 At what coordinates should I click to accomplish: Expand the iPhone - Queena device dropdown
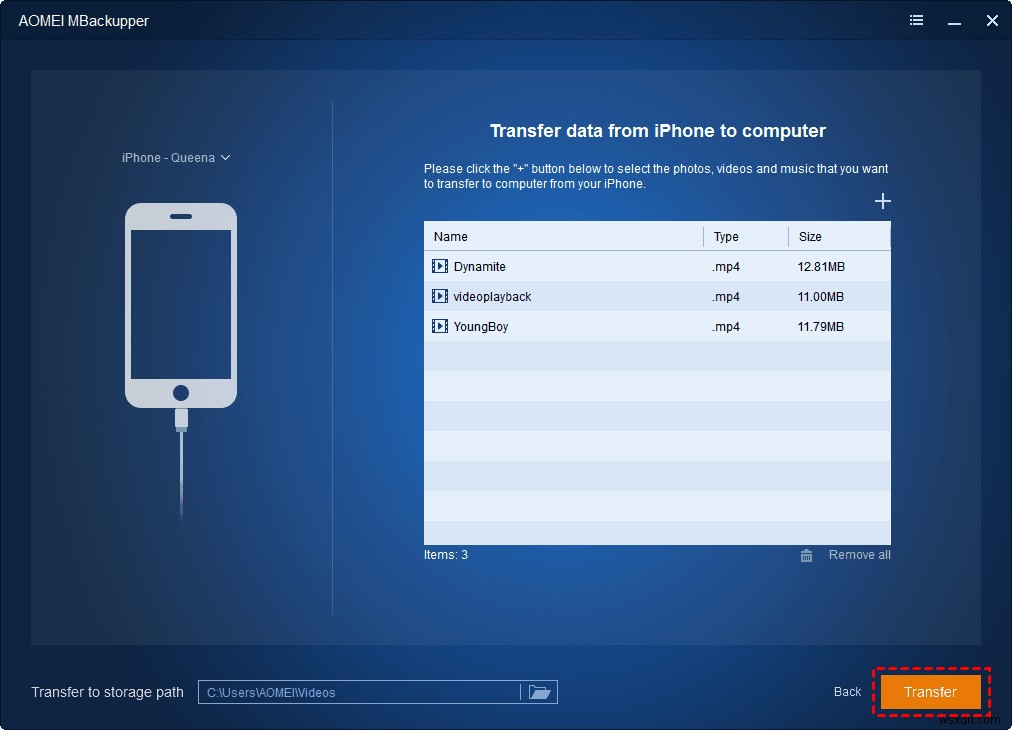224,157
